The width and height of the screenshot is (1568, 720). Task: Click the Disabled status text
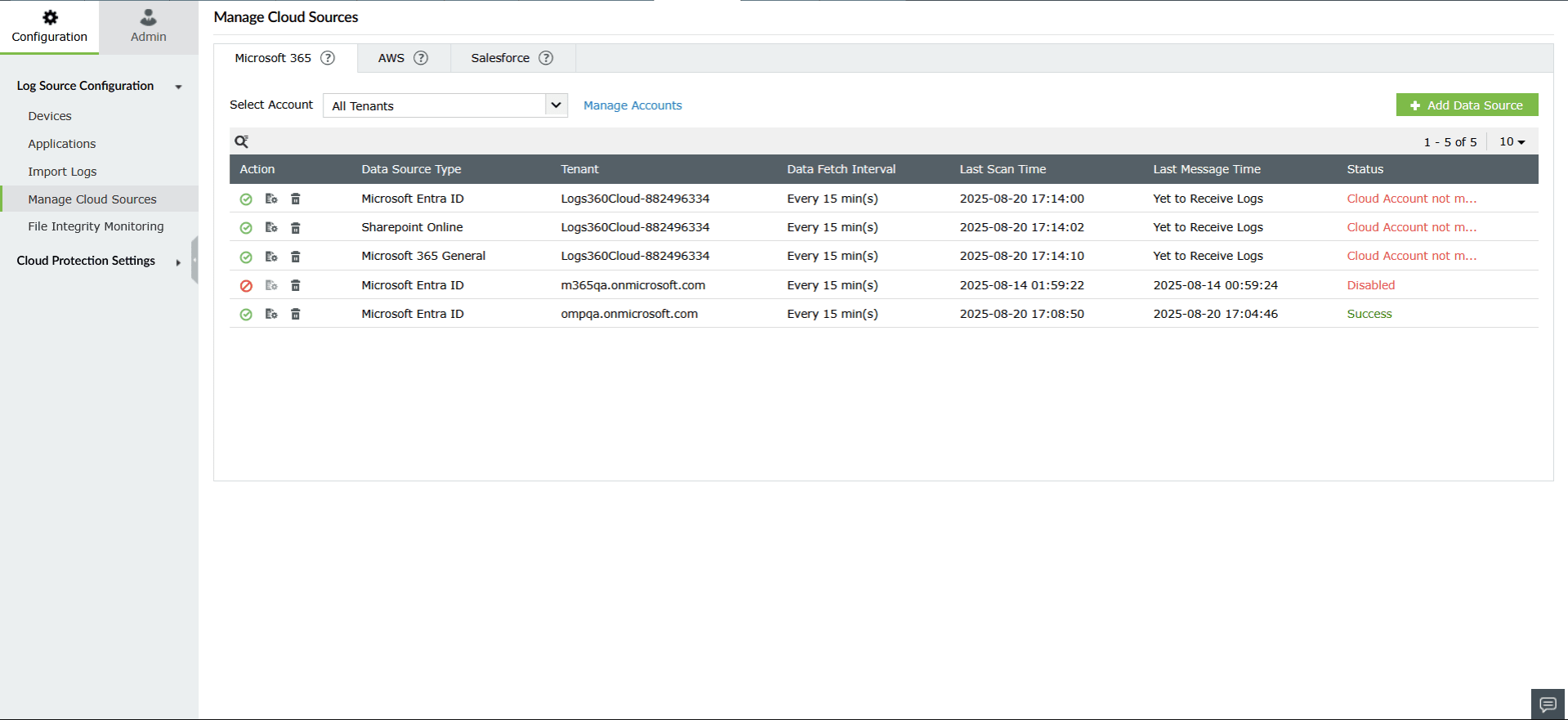(1371, 285)
